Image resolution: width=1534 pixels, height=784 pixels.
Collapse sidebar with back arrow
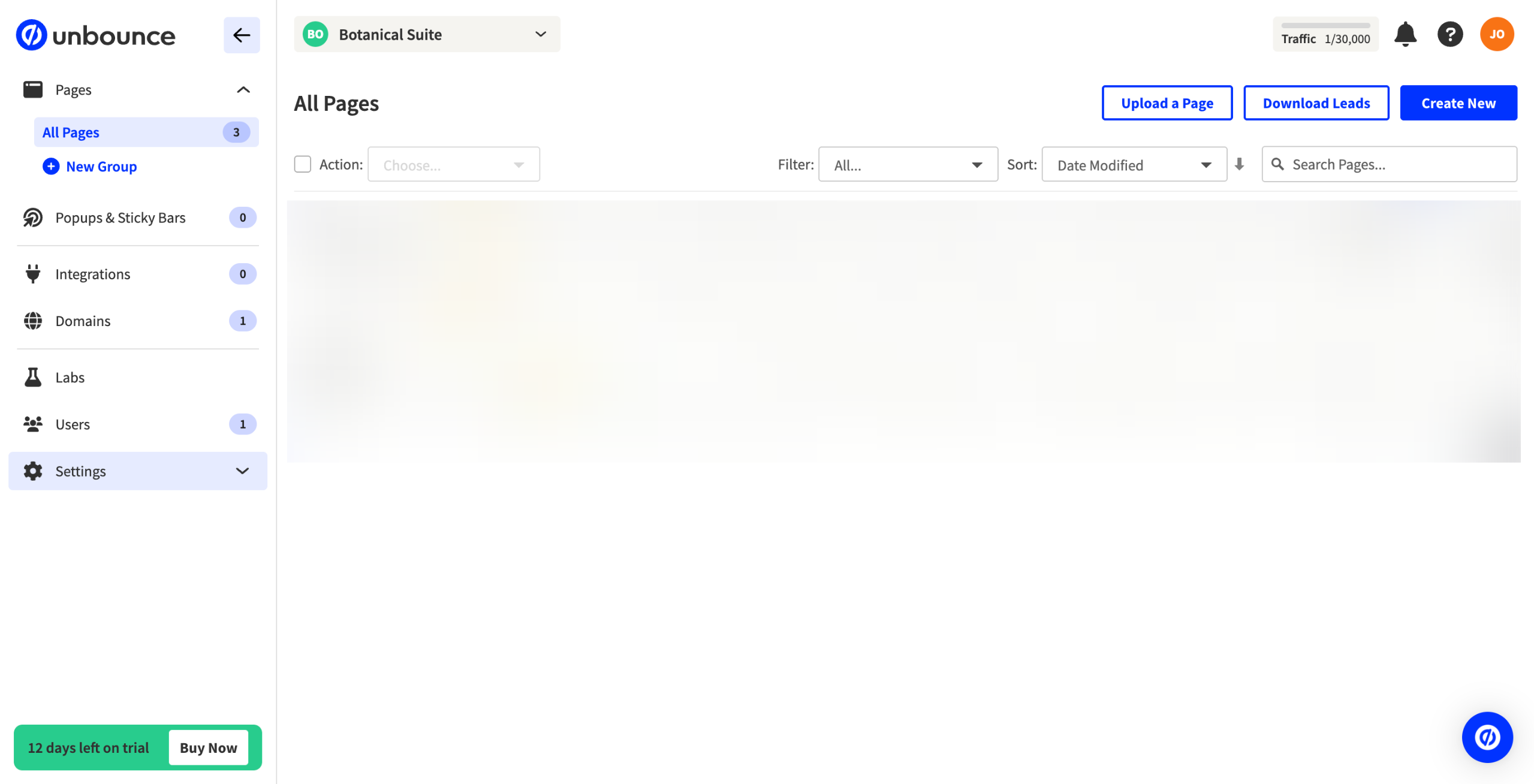pyautogui.click(x=242, y=35)
